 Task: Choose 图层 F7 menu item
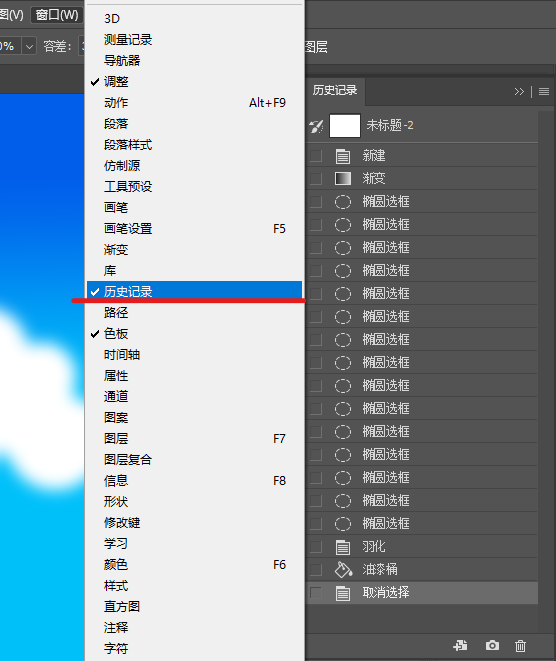pyautogui.click(x=194, y=438)
